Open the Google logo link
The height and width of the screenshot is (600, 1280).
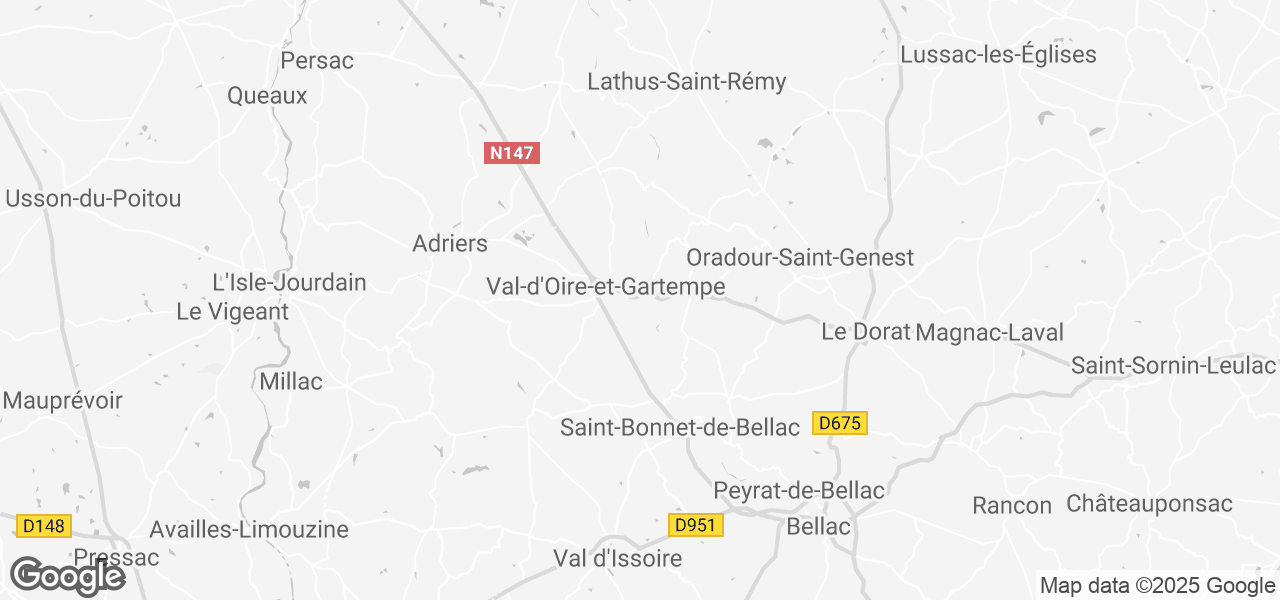point(67,577)
